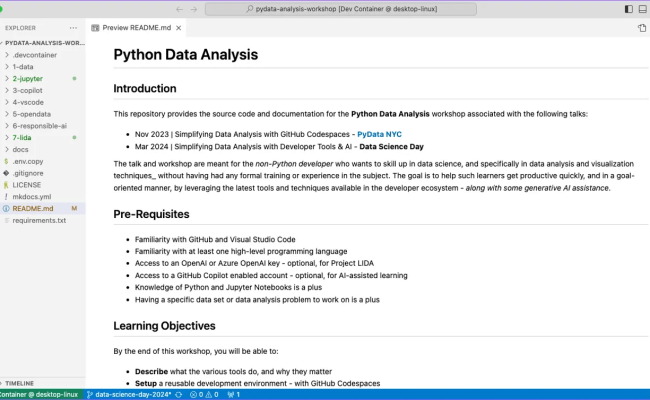The height and width of the screenshot is (400, 650).
Task: Click the forwarded ports status item
Action: (234, 395)
